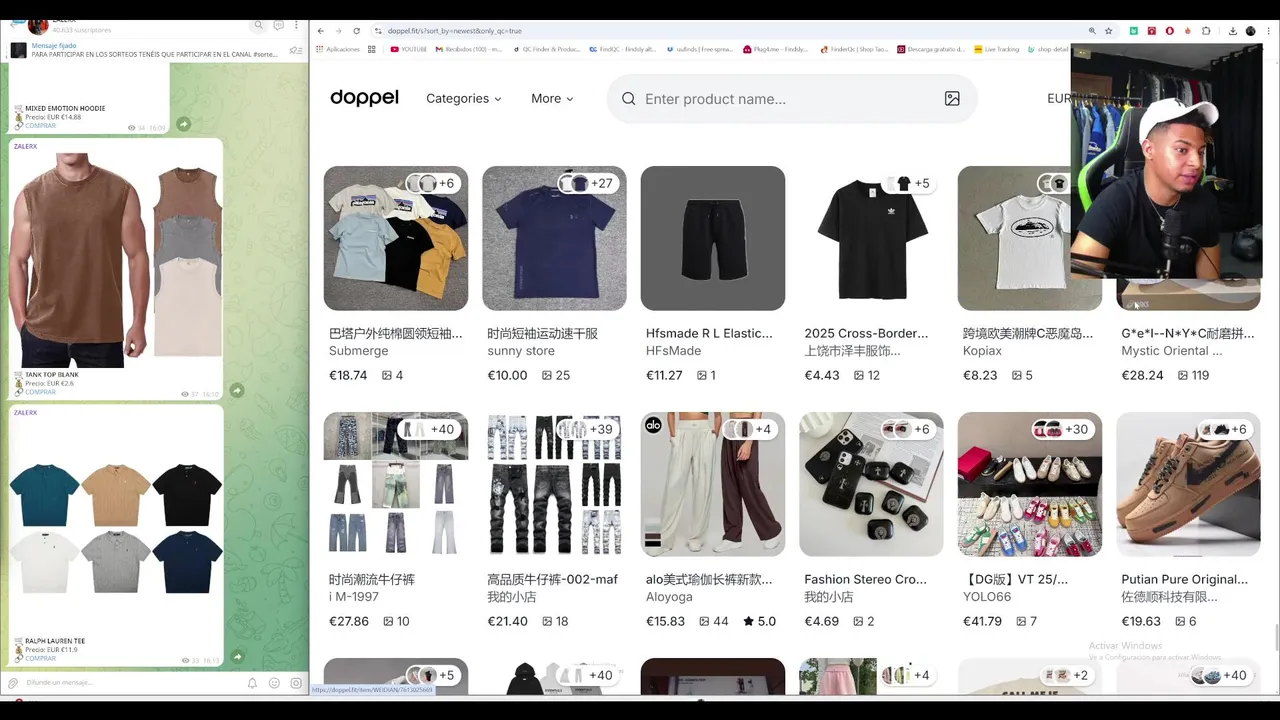Open the Aloyoga pants thumbnail
This screenshot has height=720, width=1280.
pos(713,484)
